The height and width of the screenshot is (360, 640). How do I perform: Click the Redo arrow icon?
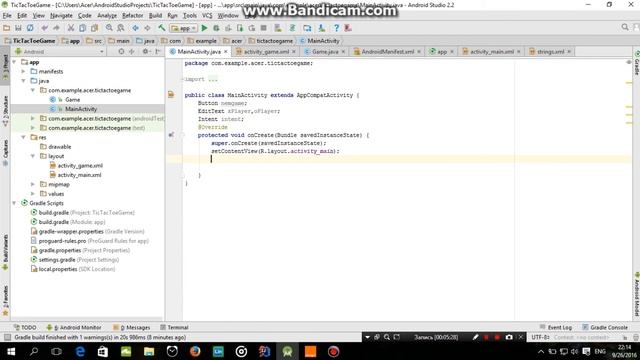point(56,28)
